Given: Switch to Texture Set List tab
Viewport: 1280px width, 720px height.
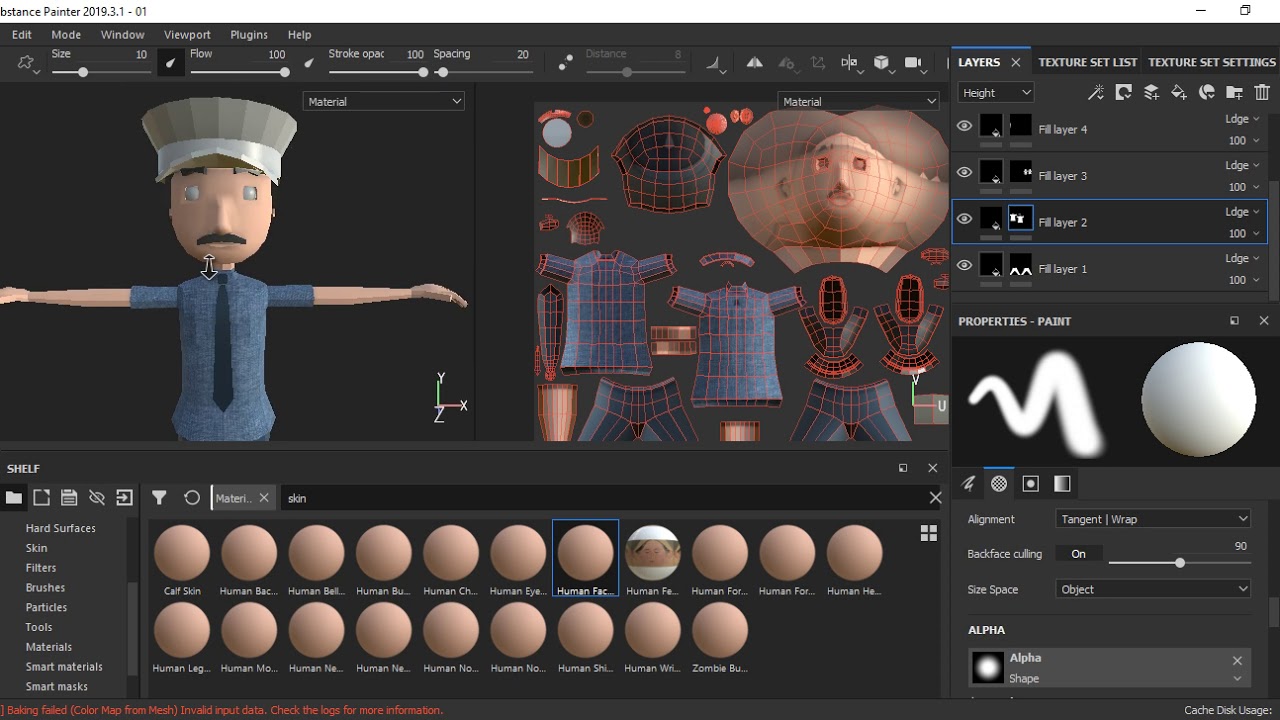Looking at the screenshot, I should pos(1087,62).
